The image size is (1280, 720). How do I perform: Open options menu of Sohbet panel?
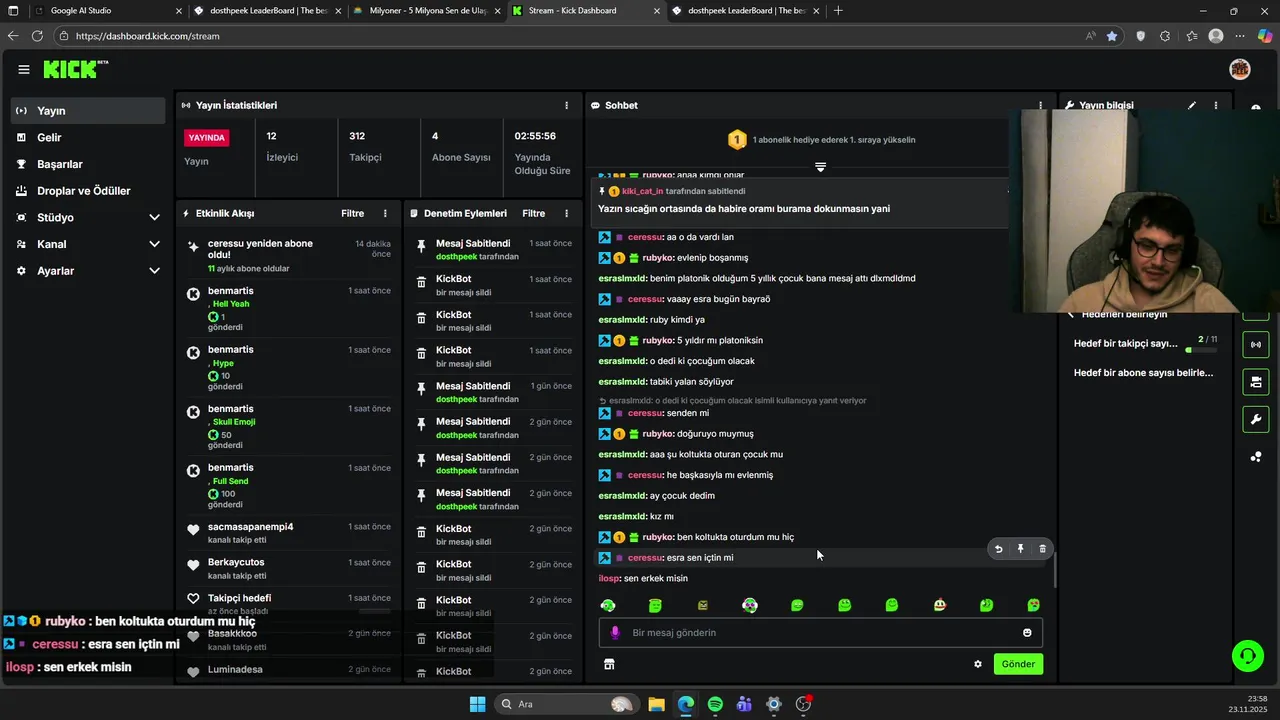coord(1040,105)
